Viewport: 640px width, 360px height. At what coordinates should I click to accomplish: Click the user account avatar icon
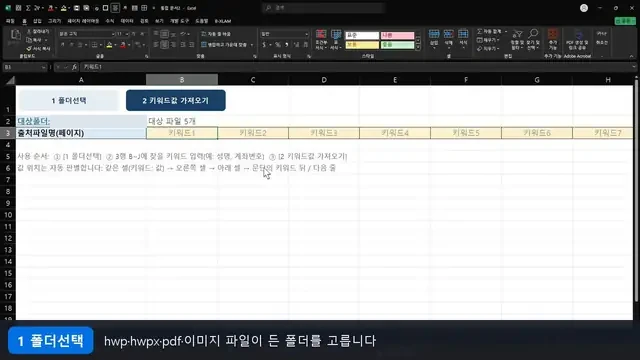pos(584,8)
